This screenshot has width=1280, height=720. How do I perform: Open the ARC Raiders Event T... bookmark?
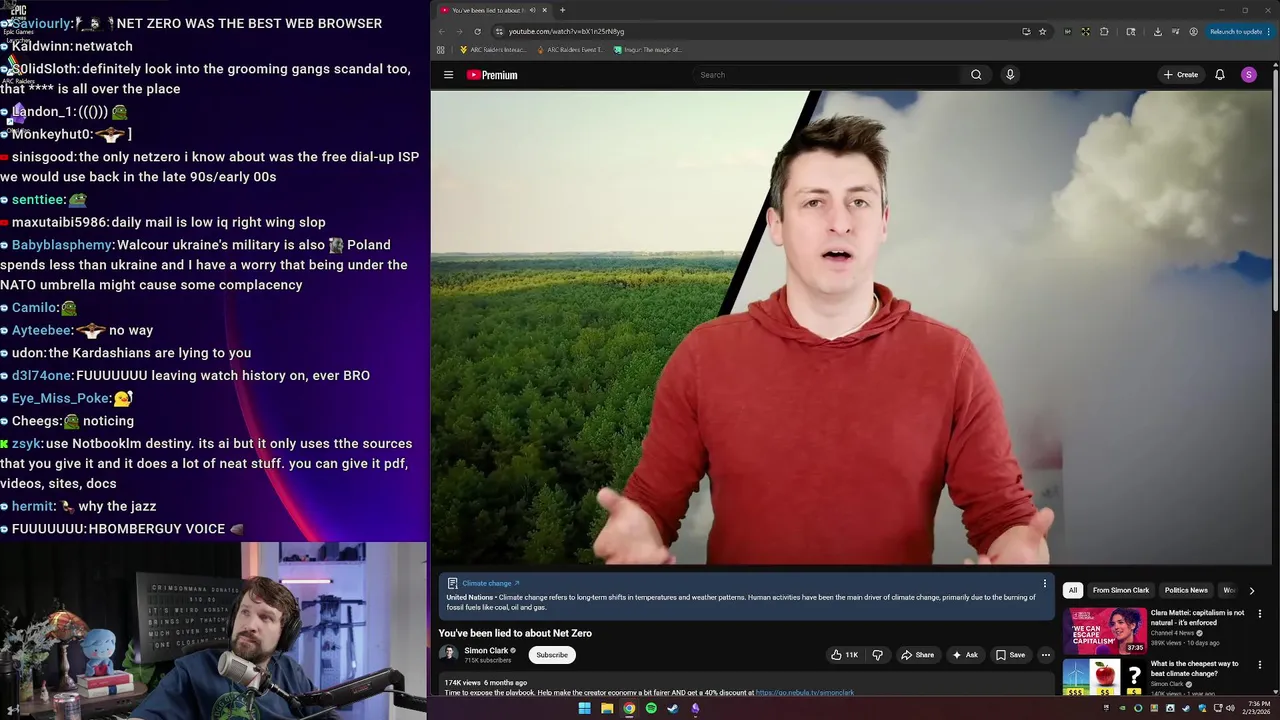pos(570,49)
